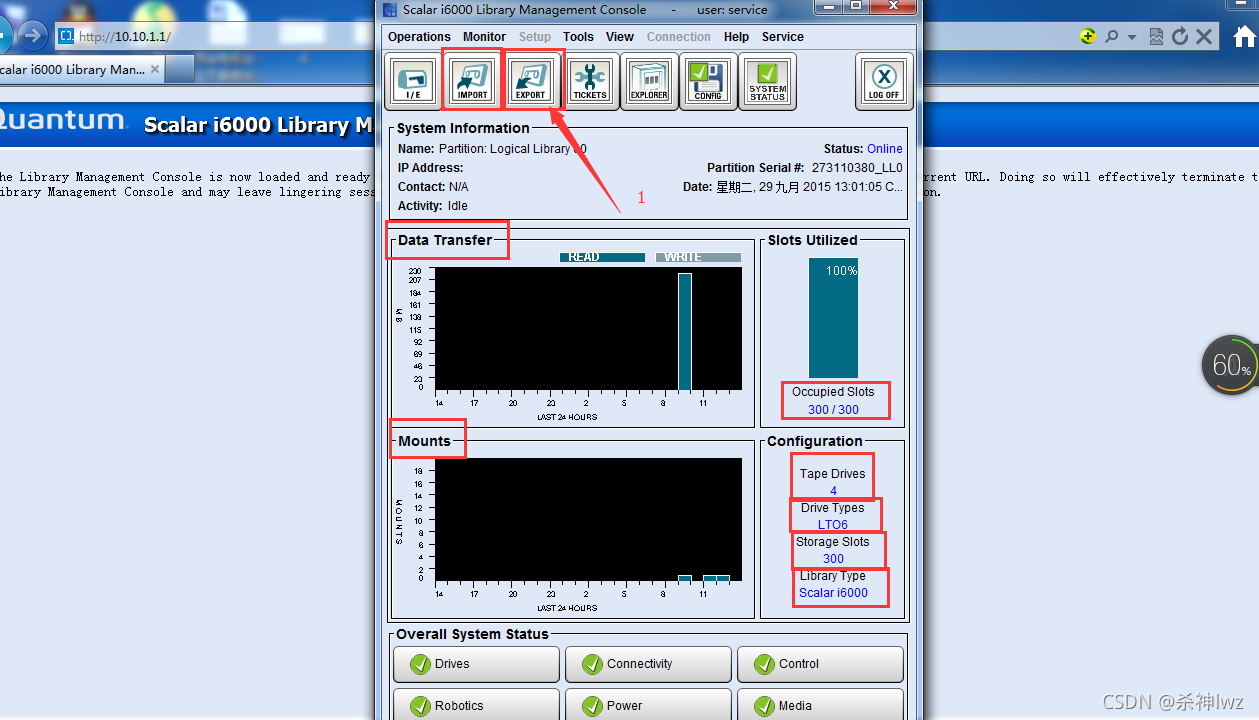Image resolution: width=1259 pixels, height=720 pixels.
Task: Click the Robotics status button
Action: [476, 704]
